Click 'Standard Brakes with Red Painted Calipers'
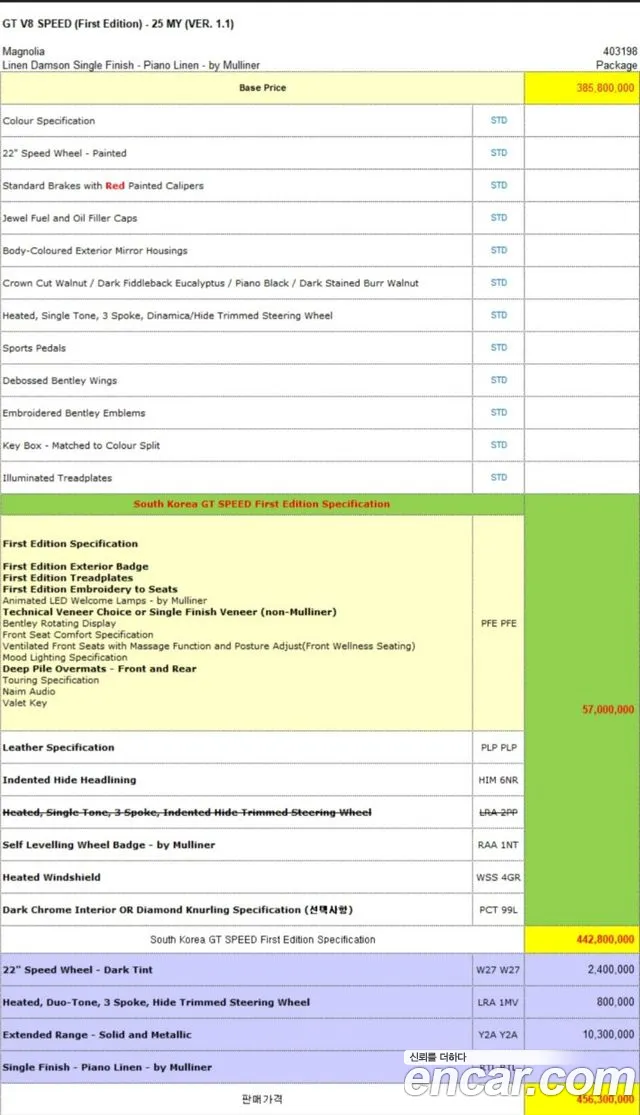Image resolution: width=640 pixels, height=1115 pixels. coord(103,186)
